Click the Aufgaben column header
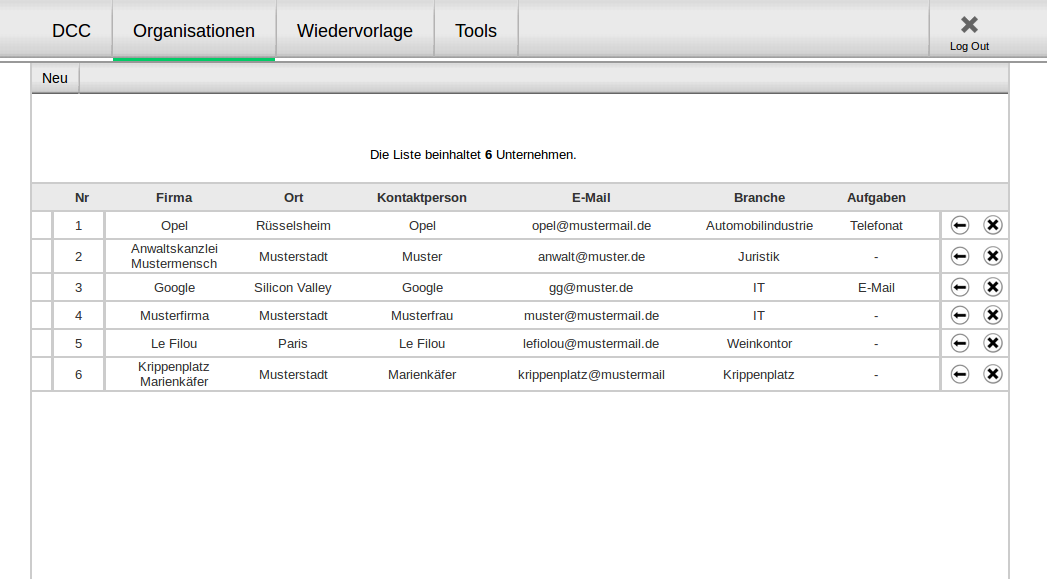This screenshot has width=1047, height=579. tap(876, 197)
